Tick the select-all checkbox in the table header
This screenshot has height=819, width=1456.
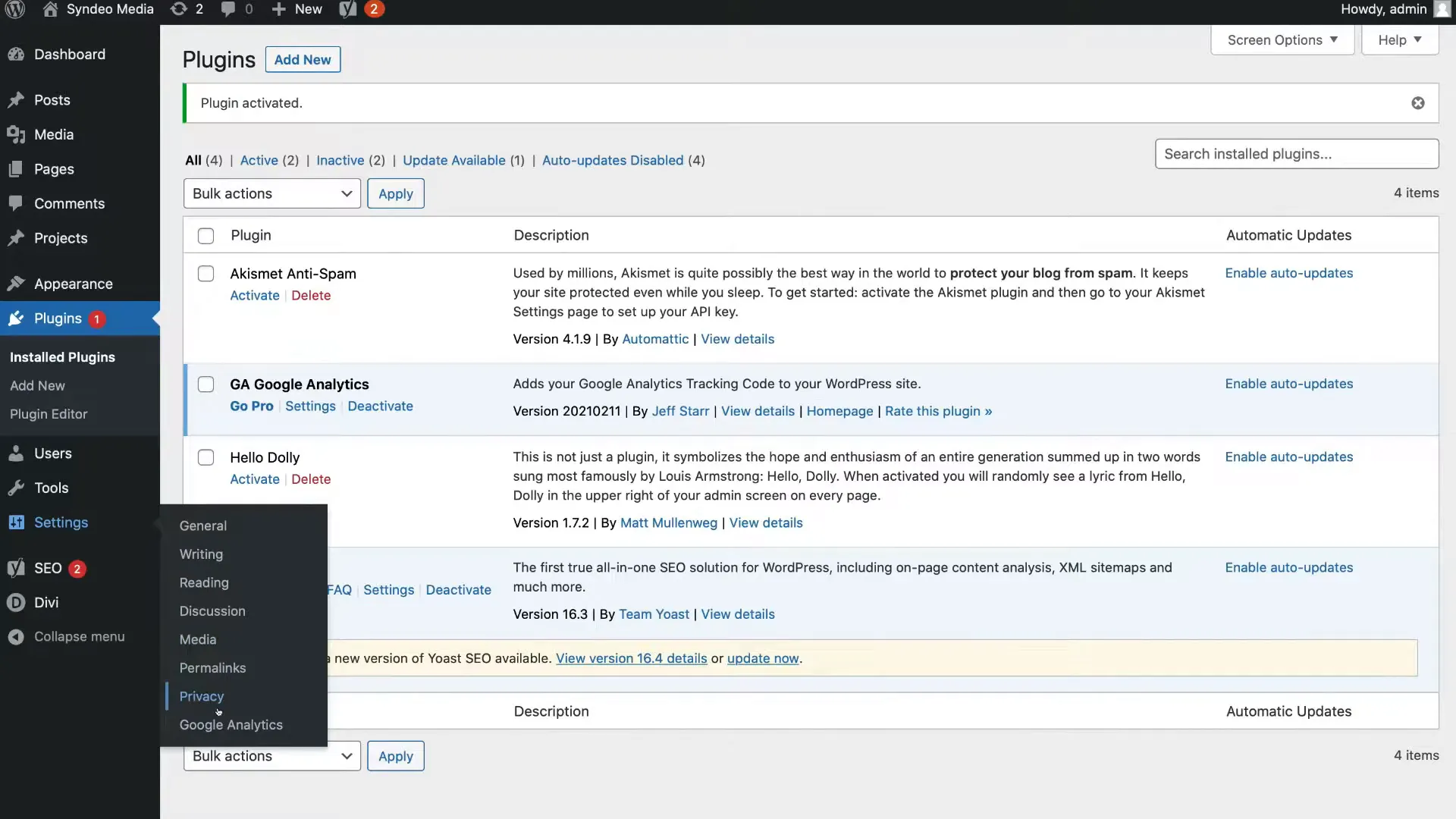click(206, 236)
